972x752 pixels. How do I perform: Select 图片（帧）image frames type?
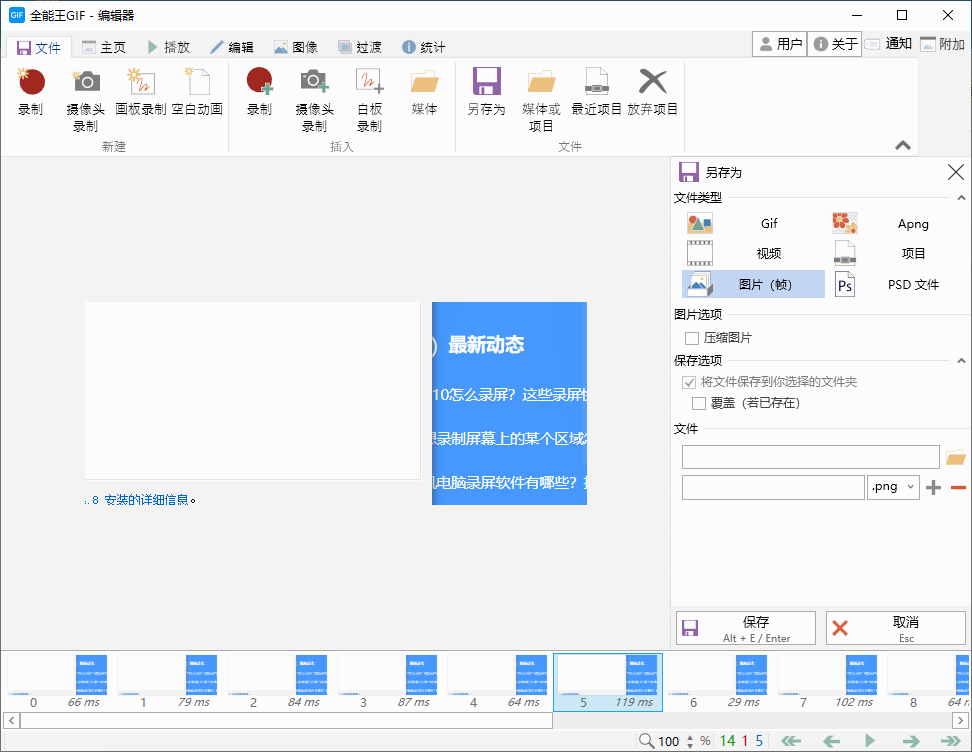coord(753,285)
